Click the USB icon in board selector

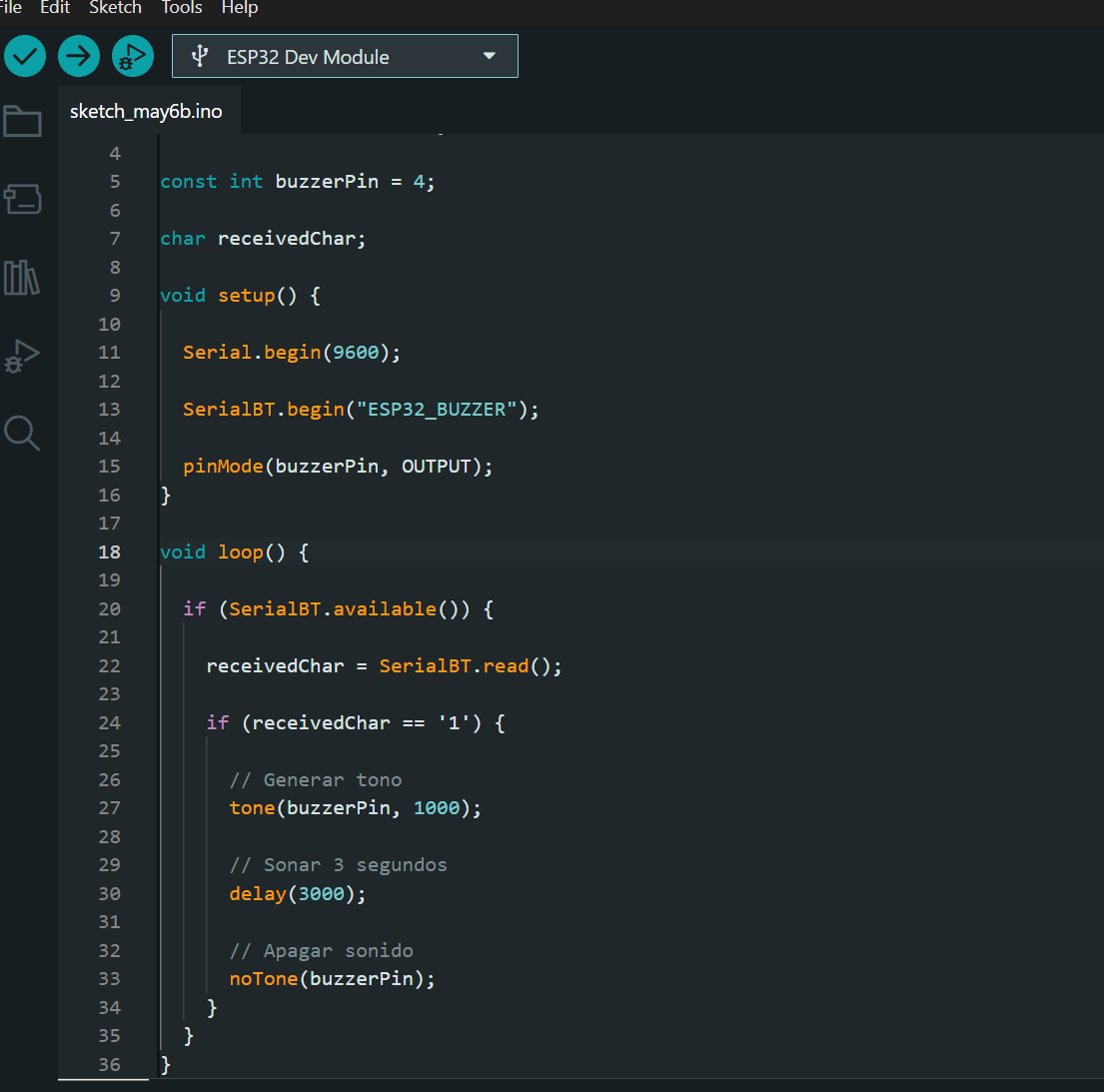click(200, 56)
